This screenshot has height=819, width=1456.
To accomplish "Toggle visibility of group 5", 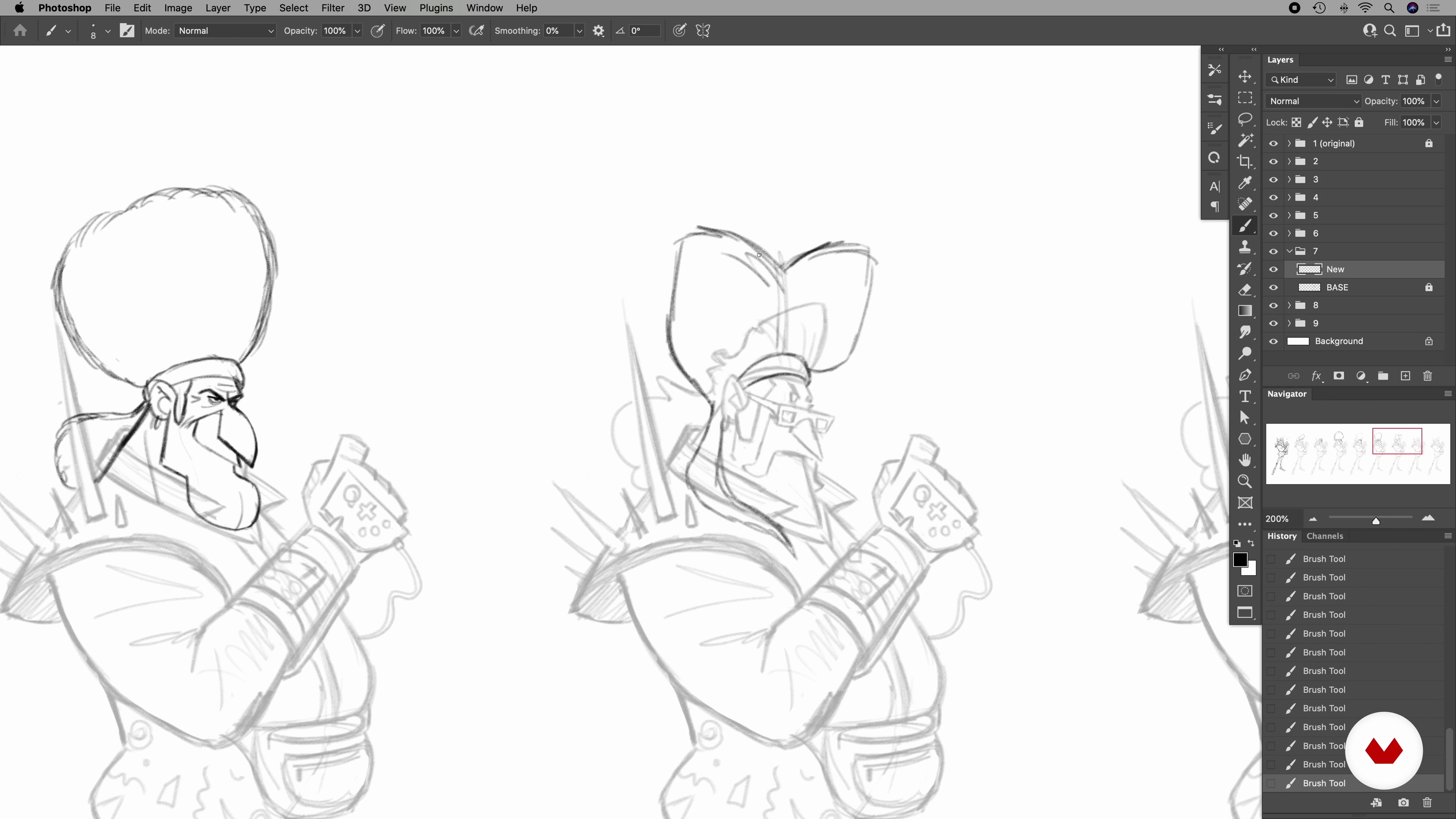I will coord(1273,215).
